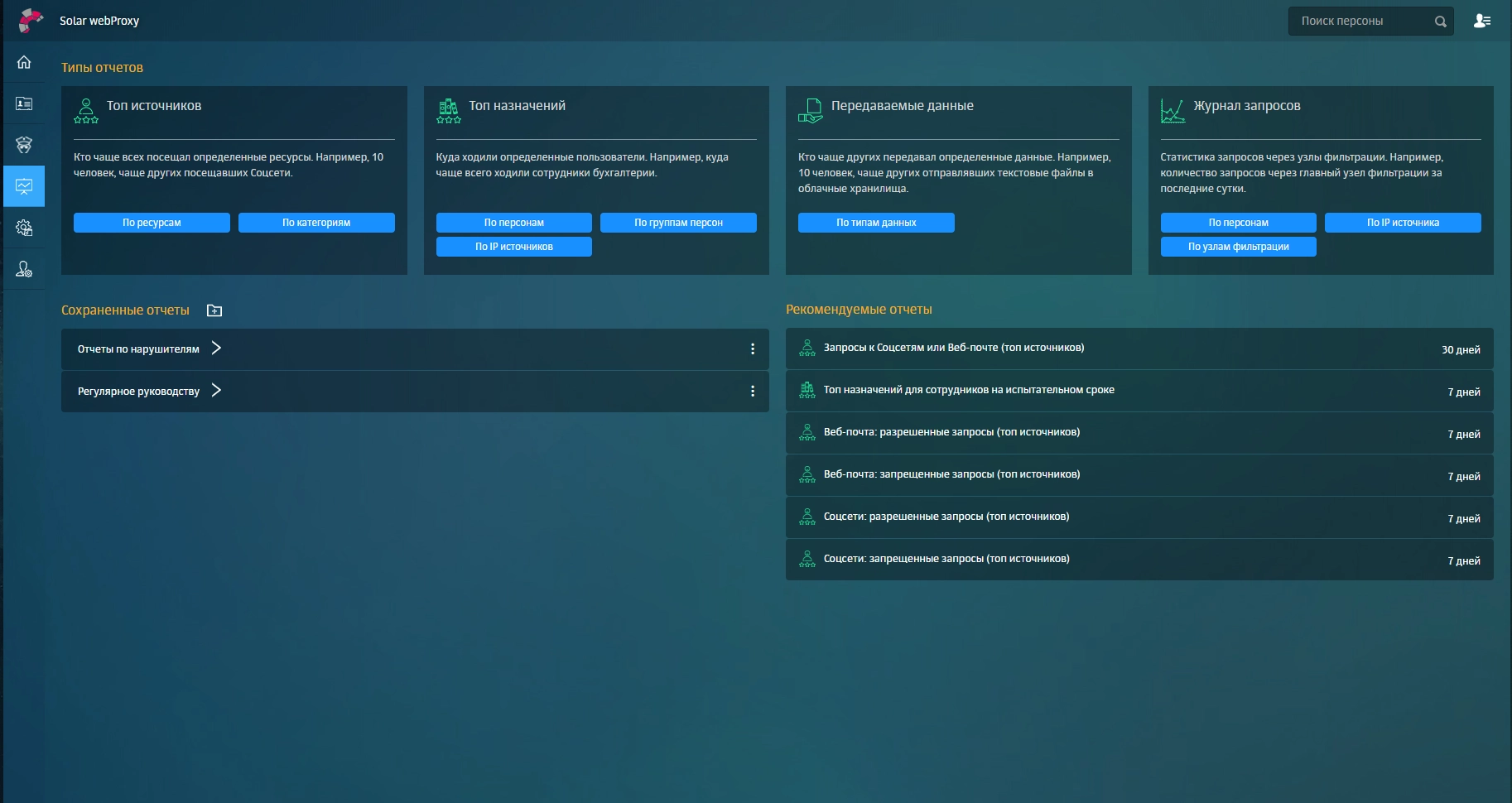Open options menu for Регулярное руководству
This screenshot has width=1512, height=803.
[753, 392]
